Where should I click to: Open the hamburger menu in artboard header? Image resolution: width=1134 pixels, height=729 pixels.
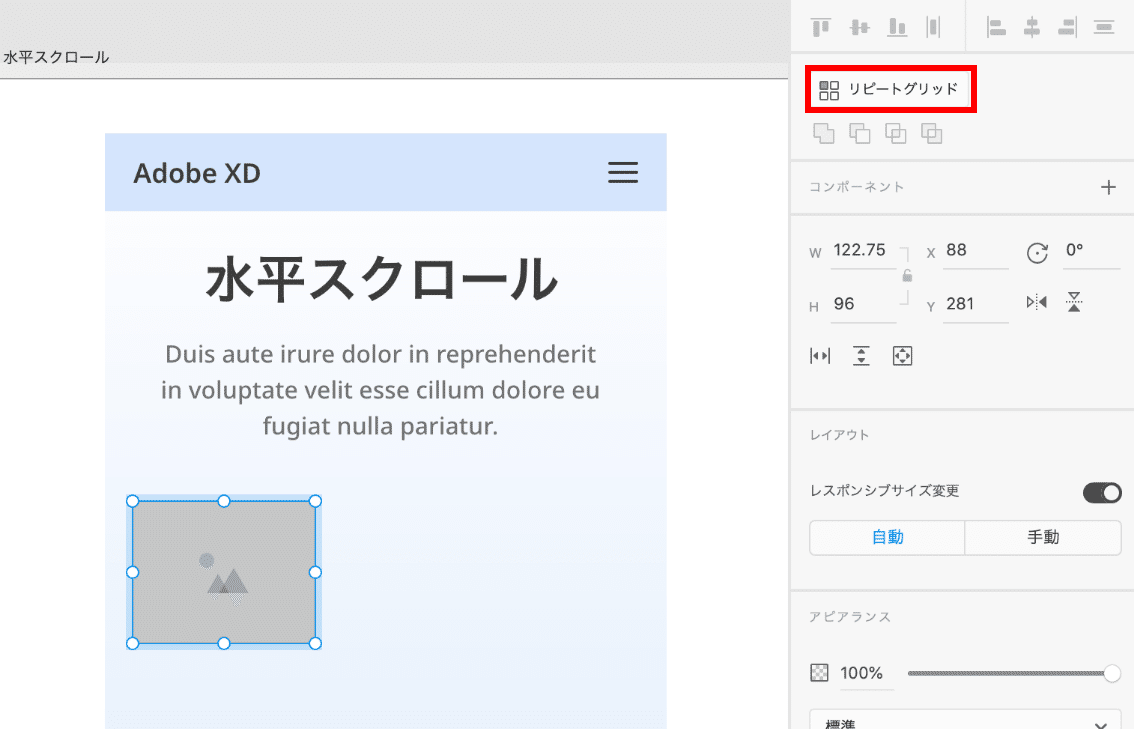(x=623, y=172)
